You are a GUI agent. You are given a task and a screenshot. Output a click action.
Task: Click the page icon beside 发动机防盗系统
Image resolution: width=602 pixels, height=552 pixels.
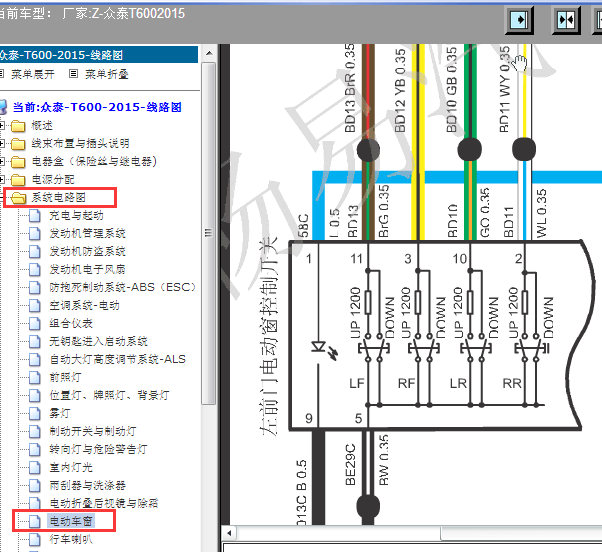tap(35, 252)
